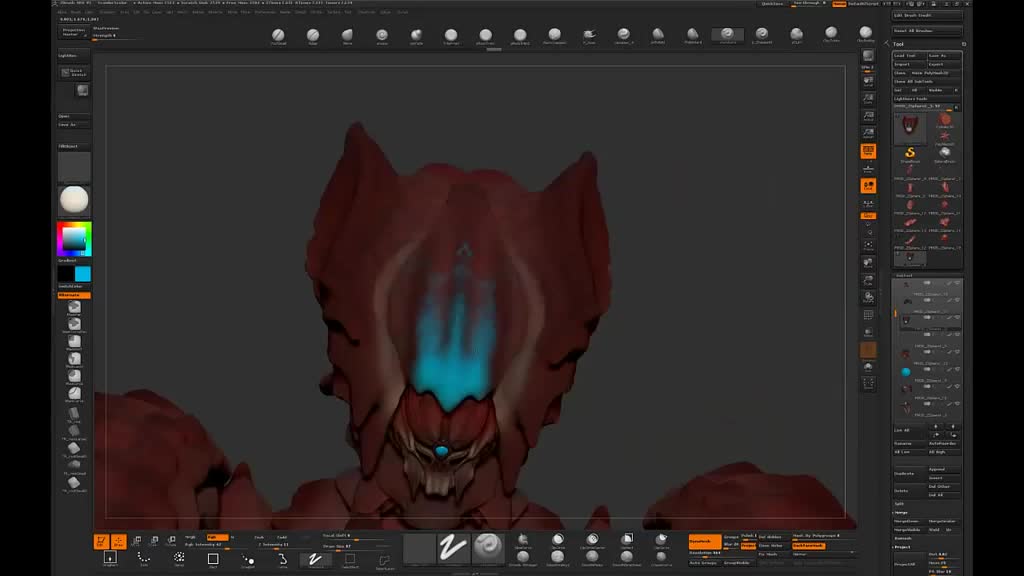Click the SwitchColor button
The image size is (1024, 576).
(74, 287)
